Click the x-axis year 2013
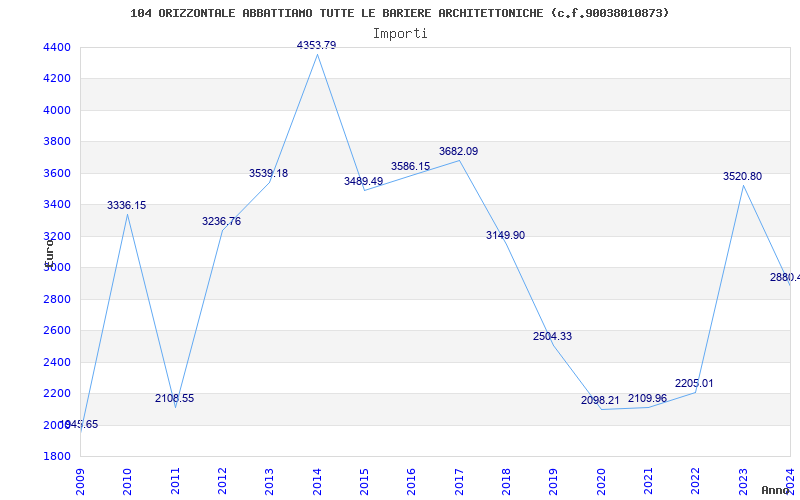The image size is (800, 500). pos(269,481)
